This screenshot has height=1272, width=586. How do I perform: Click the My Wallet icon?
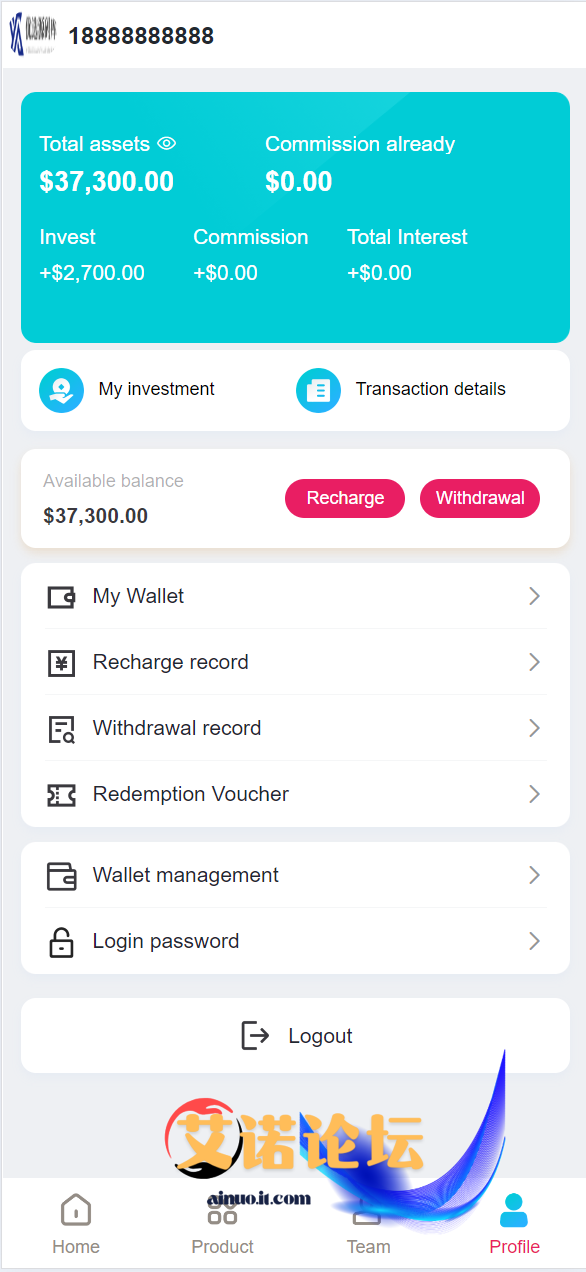pyautogui.click(x=62, y=597)
